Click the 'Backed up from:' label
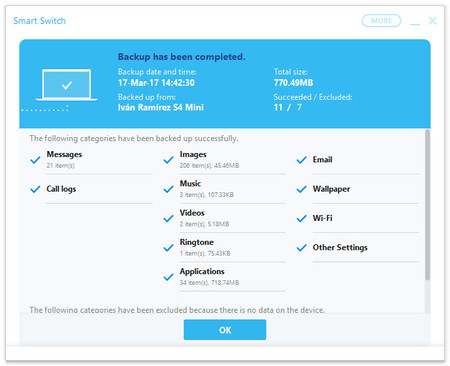 pyautogui.click(x=147, y=97)
